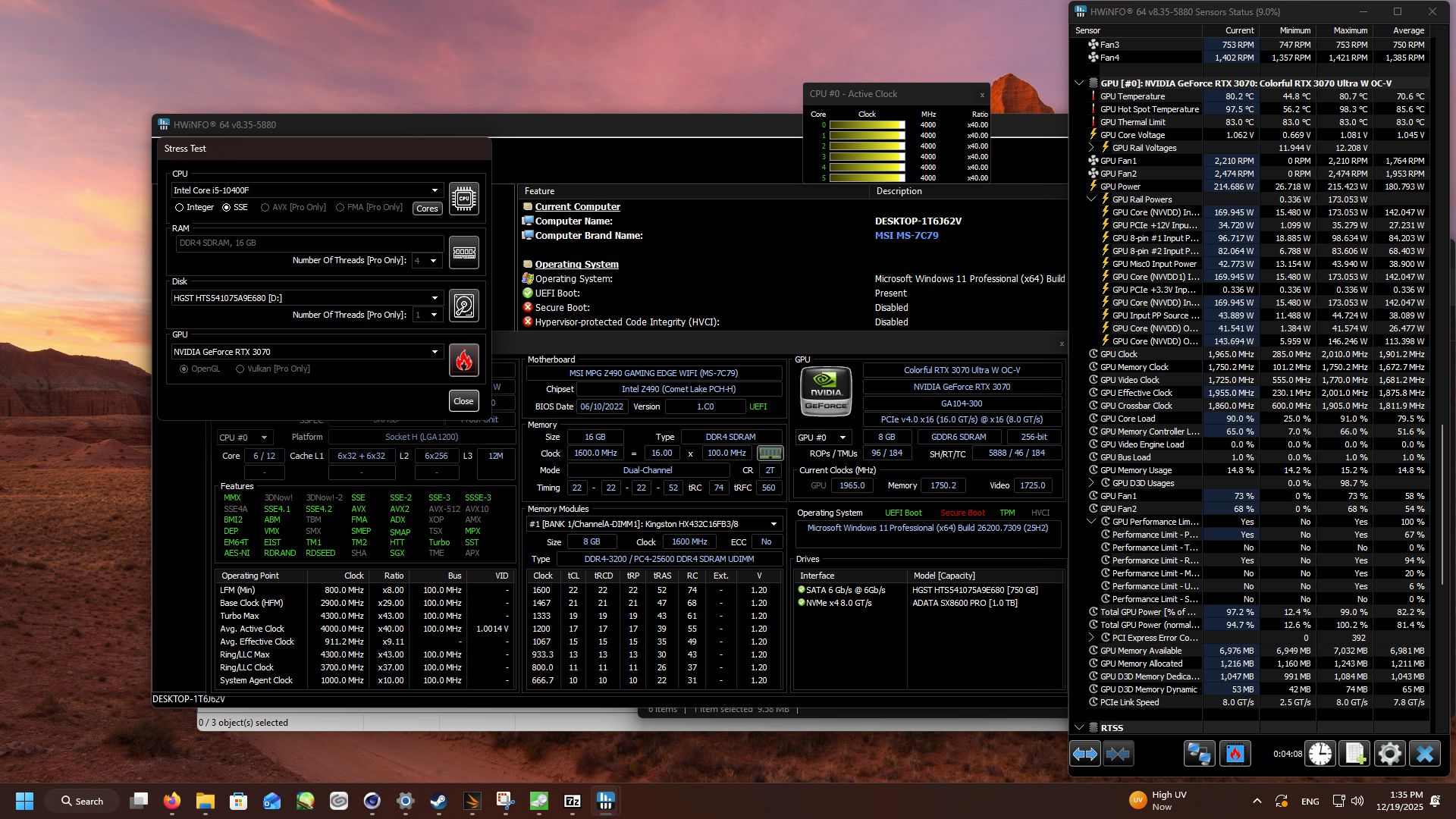Open the memory module BANK 1 dropdown
This screenshot has width=1456, height=819.
(654, 524)
